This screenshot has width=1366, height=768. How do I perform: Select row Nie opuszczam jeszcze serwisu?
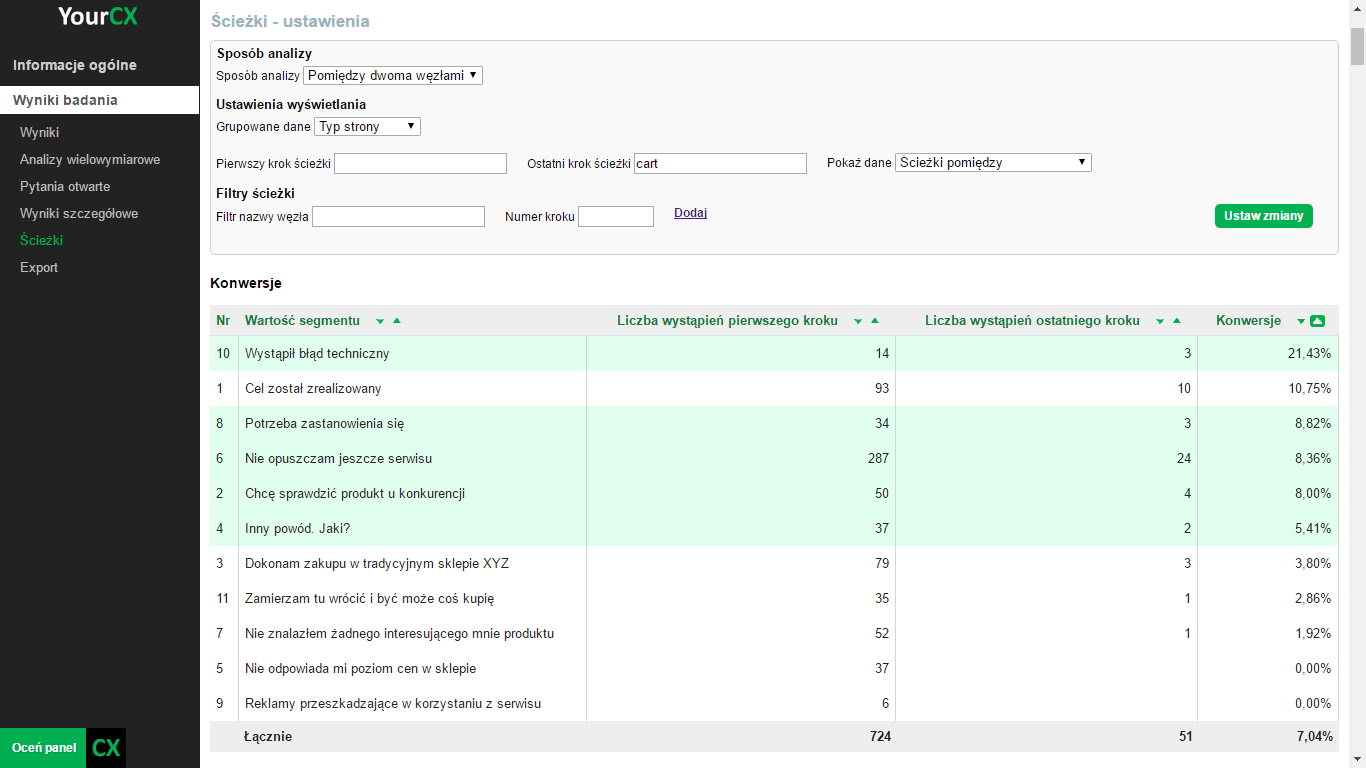click(x=774, y=458)
